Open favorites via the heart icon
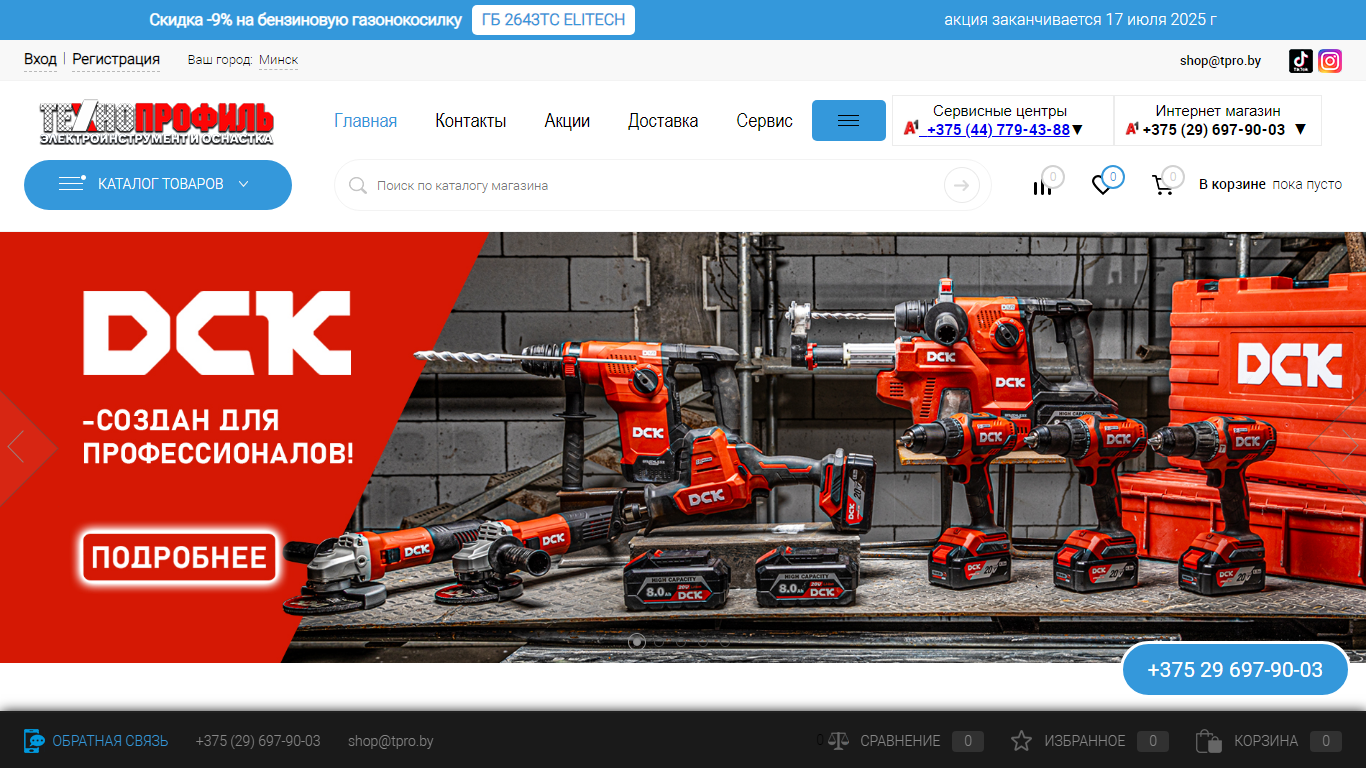 click(x=1101, y=185)
